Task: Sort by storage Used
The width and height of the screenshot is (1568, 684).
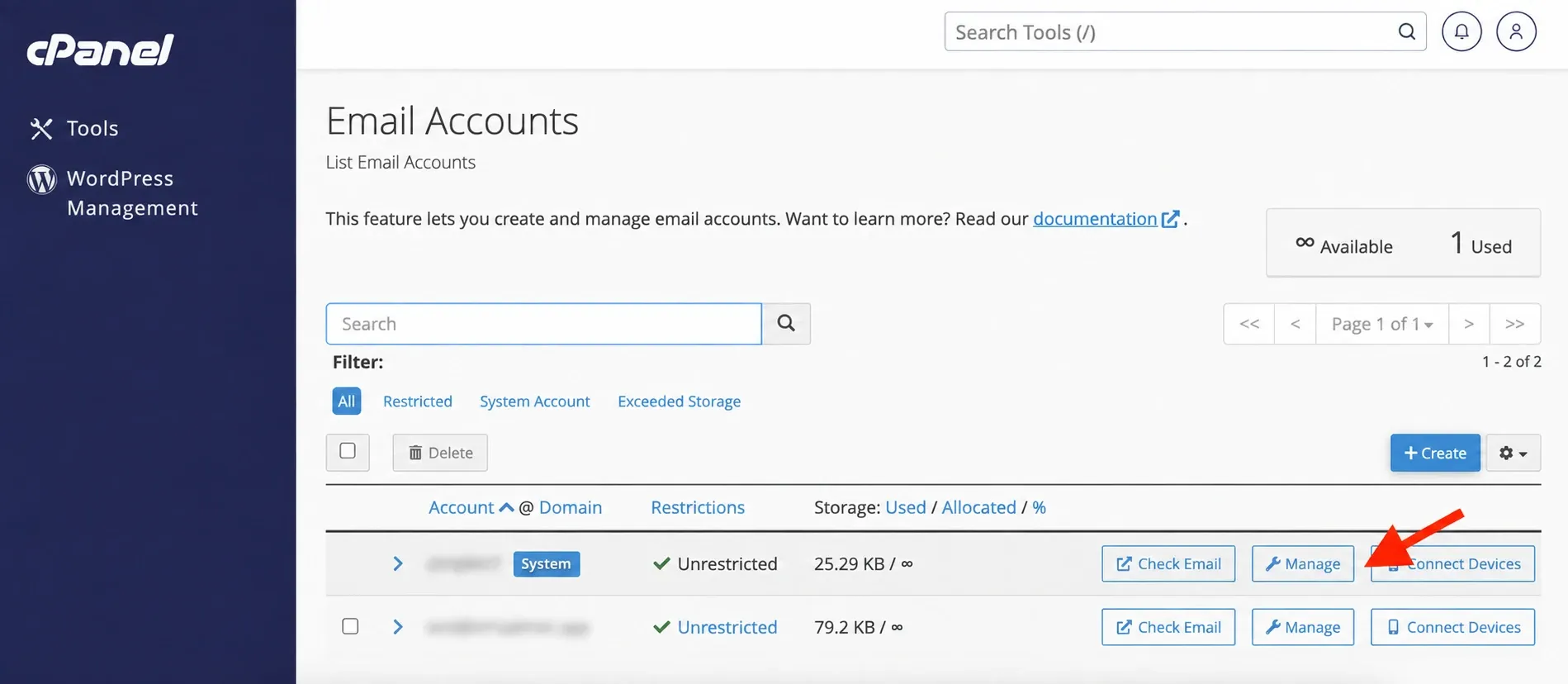Action: [906, 507]
